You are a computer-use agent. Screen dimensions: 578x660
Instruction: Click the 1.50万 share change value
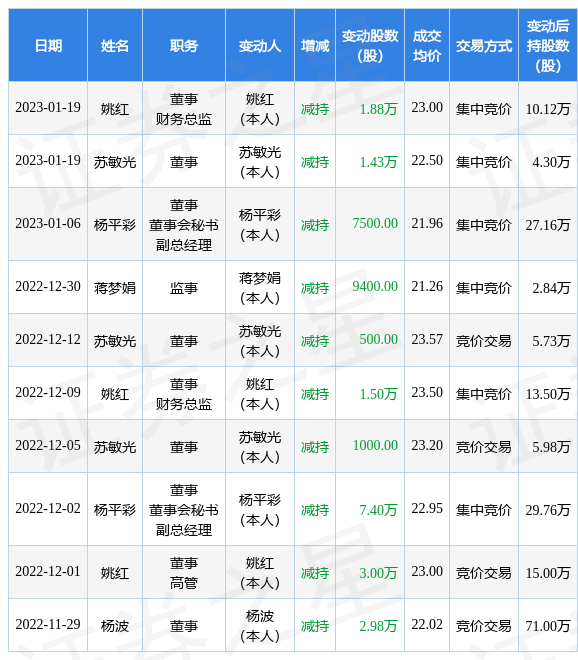378,394
